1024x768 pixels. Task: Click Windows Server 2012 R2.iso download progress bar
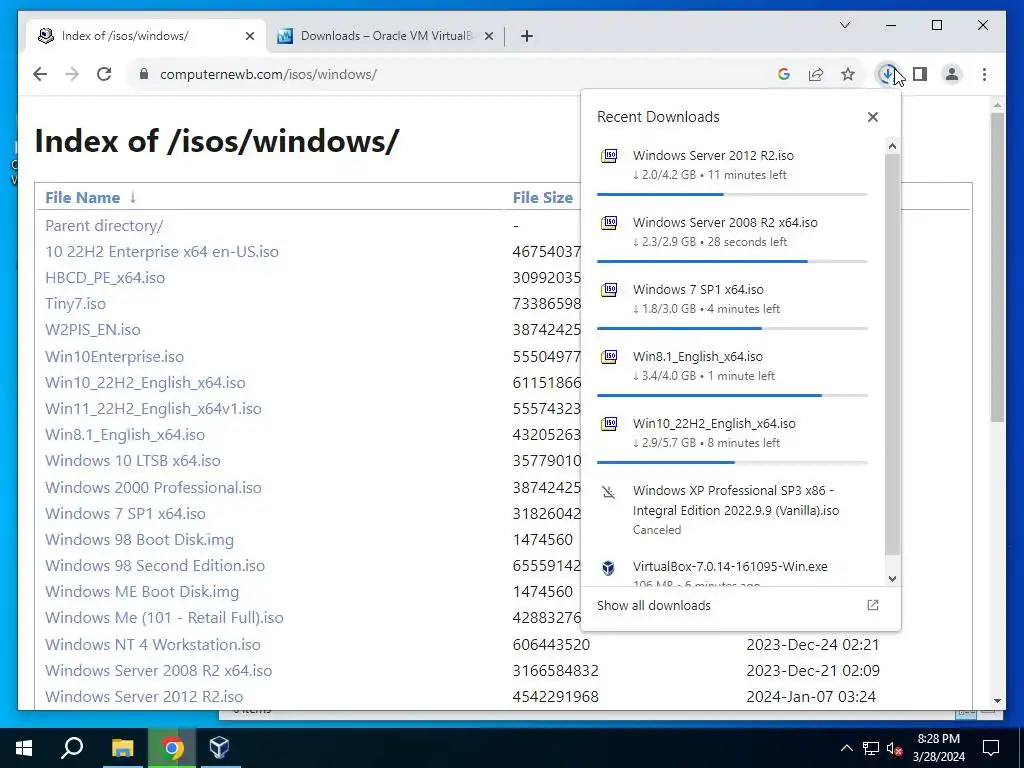(x=732, y=194)
